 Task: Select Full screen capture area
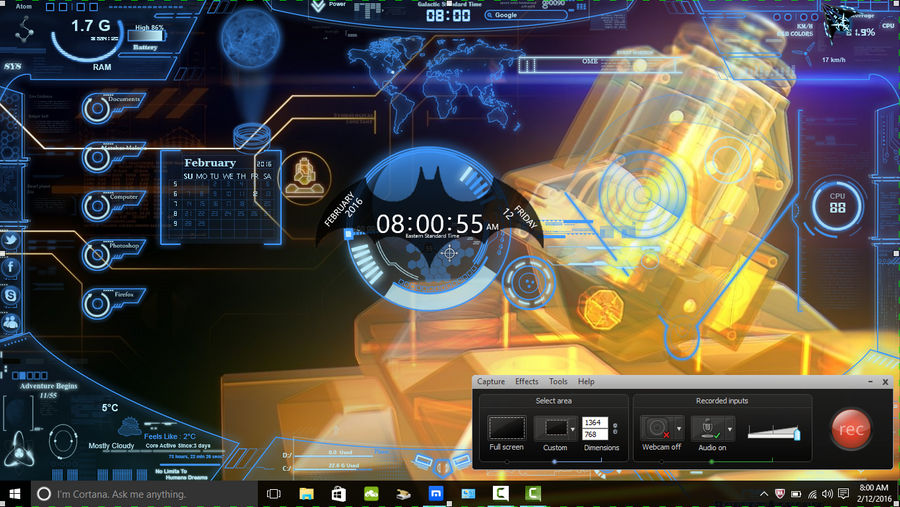click(x=507, y=428)
